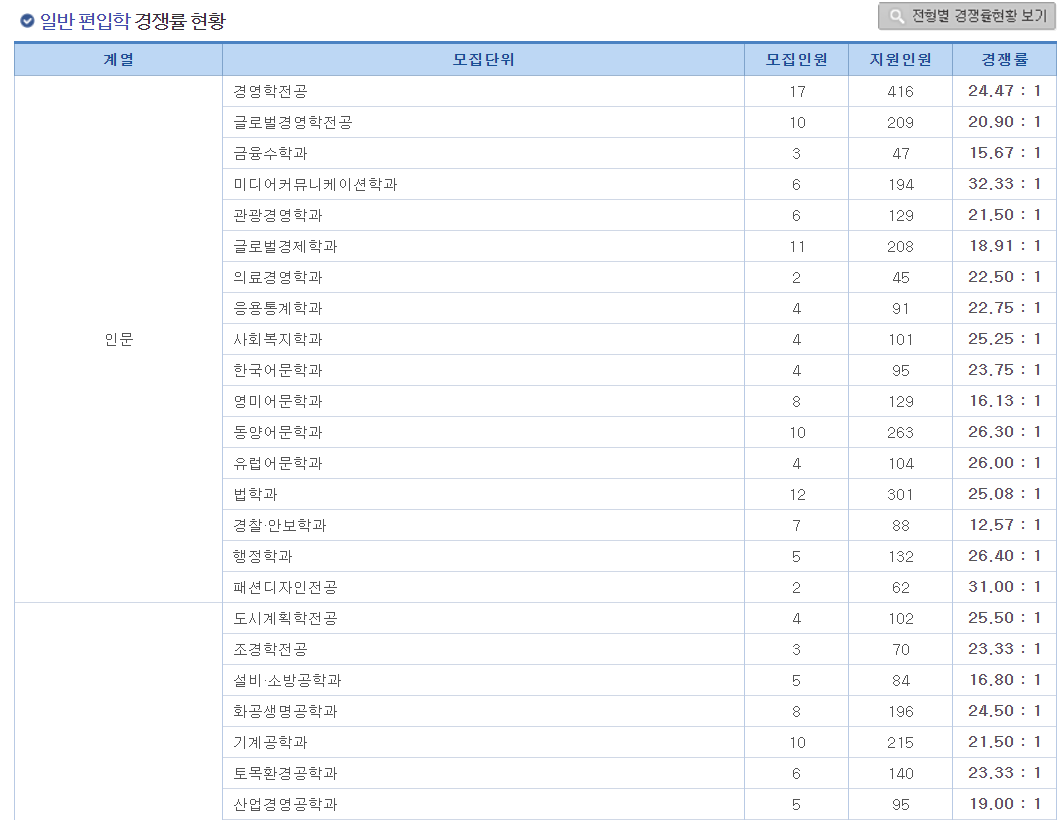Click the 26.30 : 1 ratio for 동양어문학과

coord(1005,432)
